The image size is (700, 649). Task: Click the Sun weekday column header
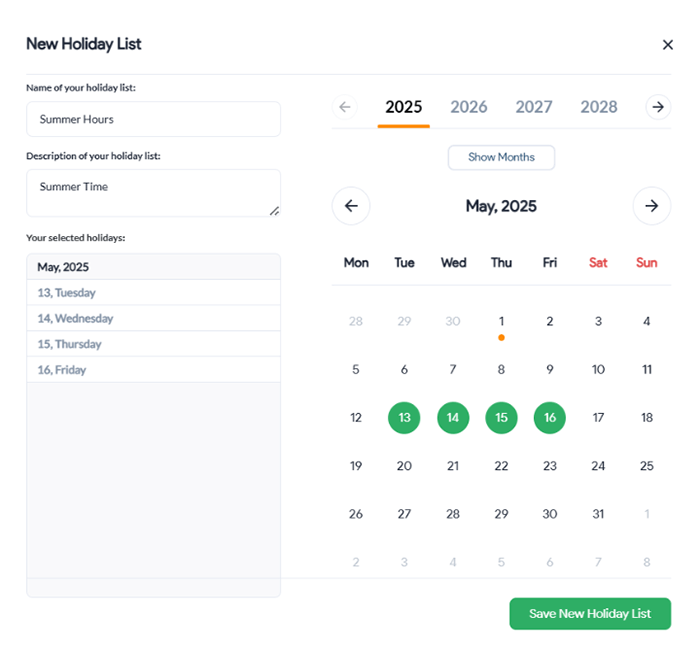click(646, 263)
